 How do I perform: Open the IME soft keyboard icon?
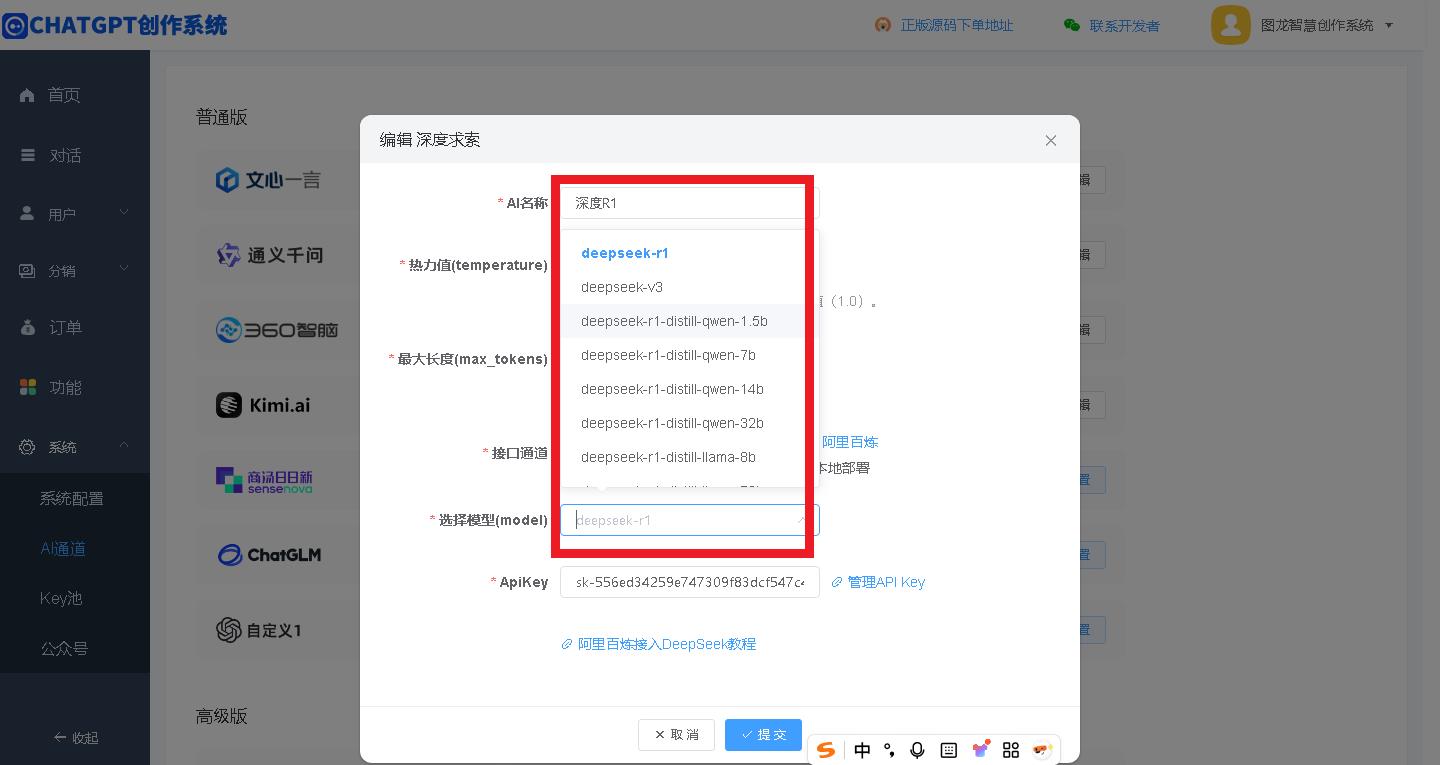click(x=949, y=750)
